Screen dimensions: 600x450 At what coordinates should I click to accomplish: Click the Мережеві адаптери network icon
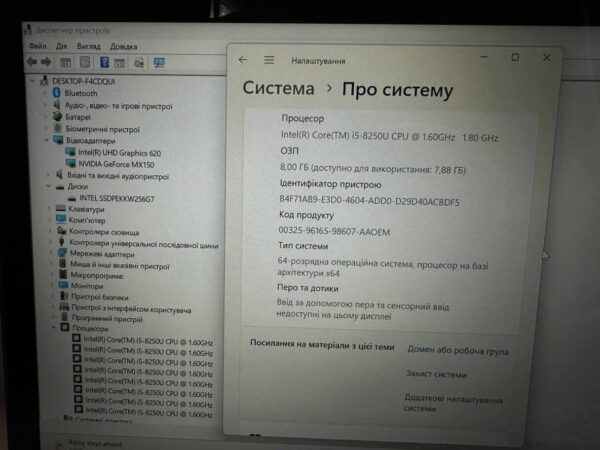[62, 253]
